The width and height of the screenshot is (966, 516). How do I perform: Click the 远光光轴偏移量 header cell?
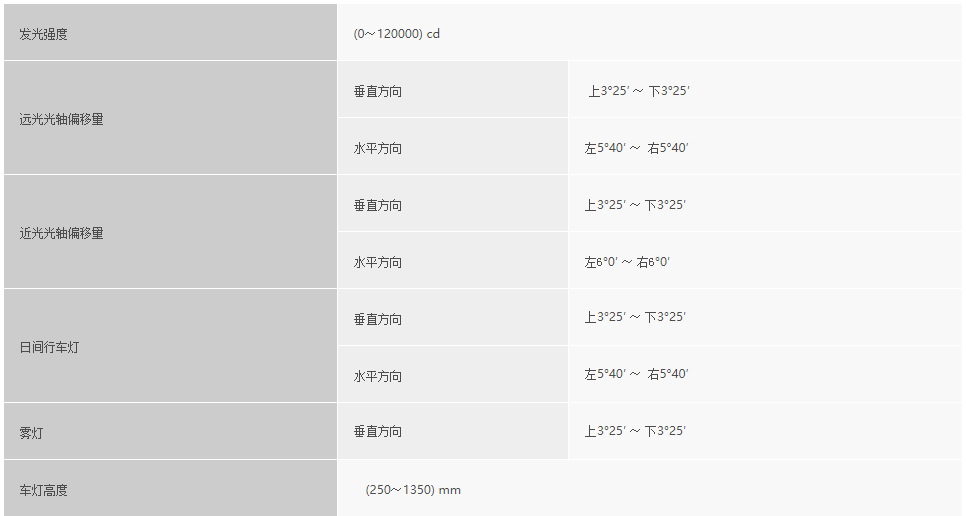[x=170, y=118]
